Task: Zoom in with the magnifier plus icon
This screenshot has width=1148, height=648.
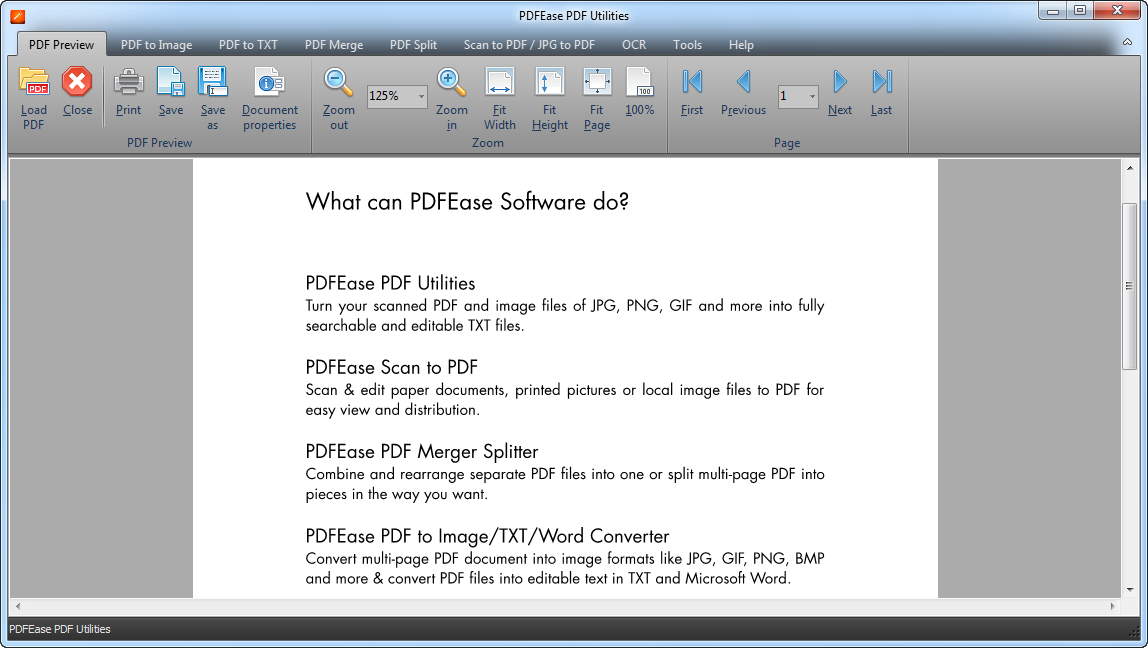Action: point(451,81)
